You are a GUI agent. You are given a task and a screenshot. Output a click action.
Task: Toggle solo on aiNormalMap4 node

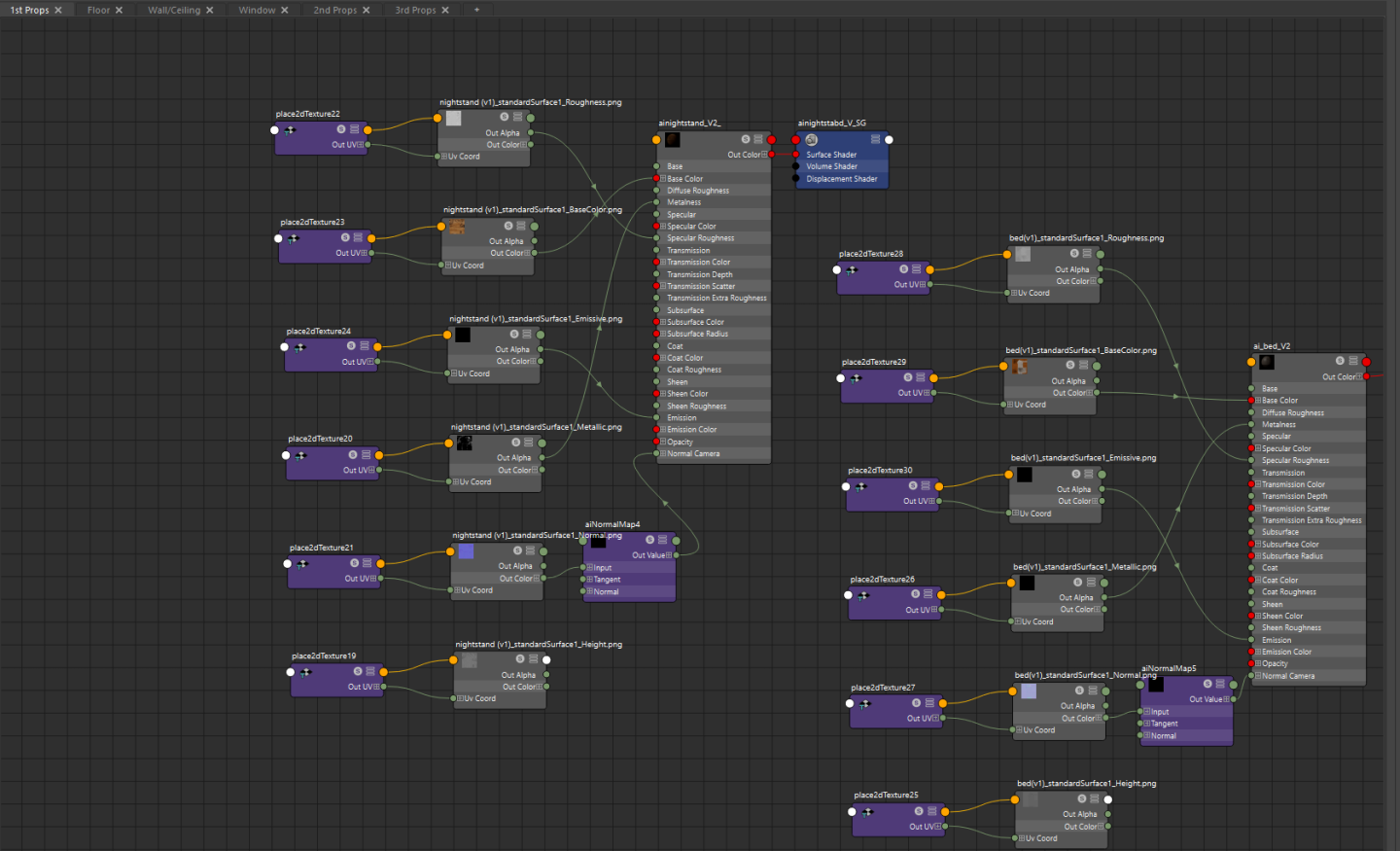point(650,540)
